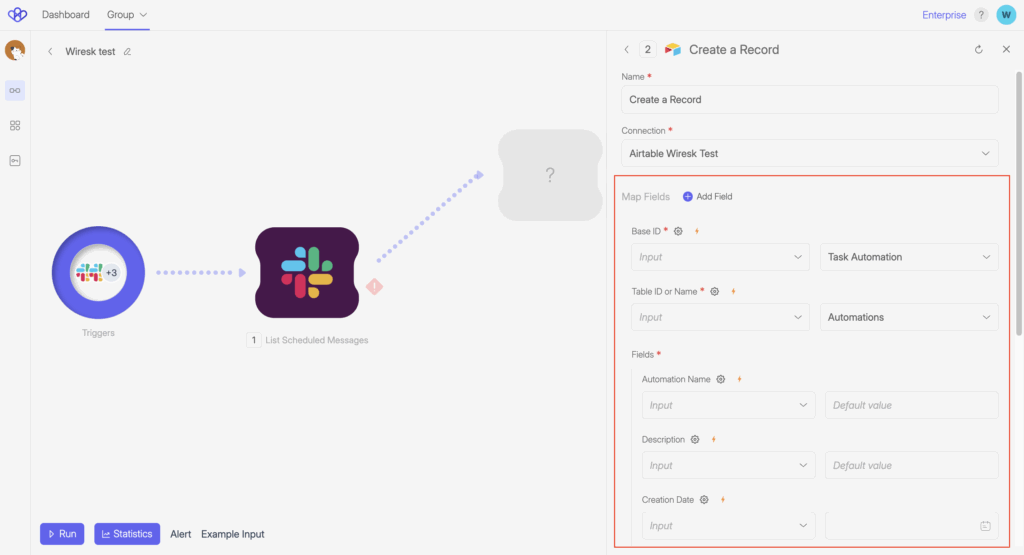Click the Name text field
The width and height of the screenshot is (1024, 555).
pos(809,100)
